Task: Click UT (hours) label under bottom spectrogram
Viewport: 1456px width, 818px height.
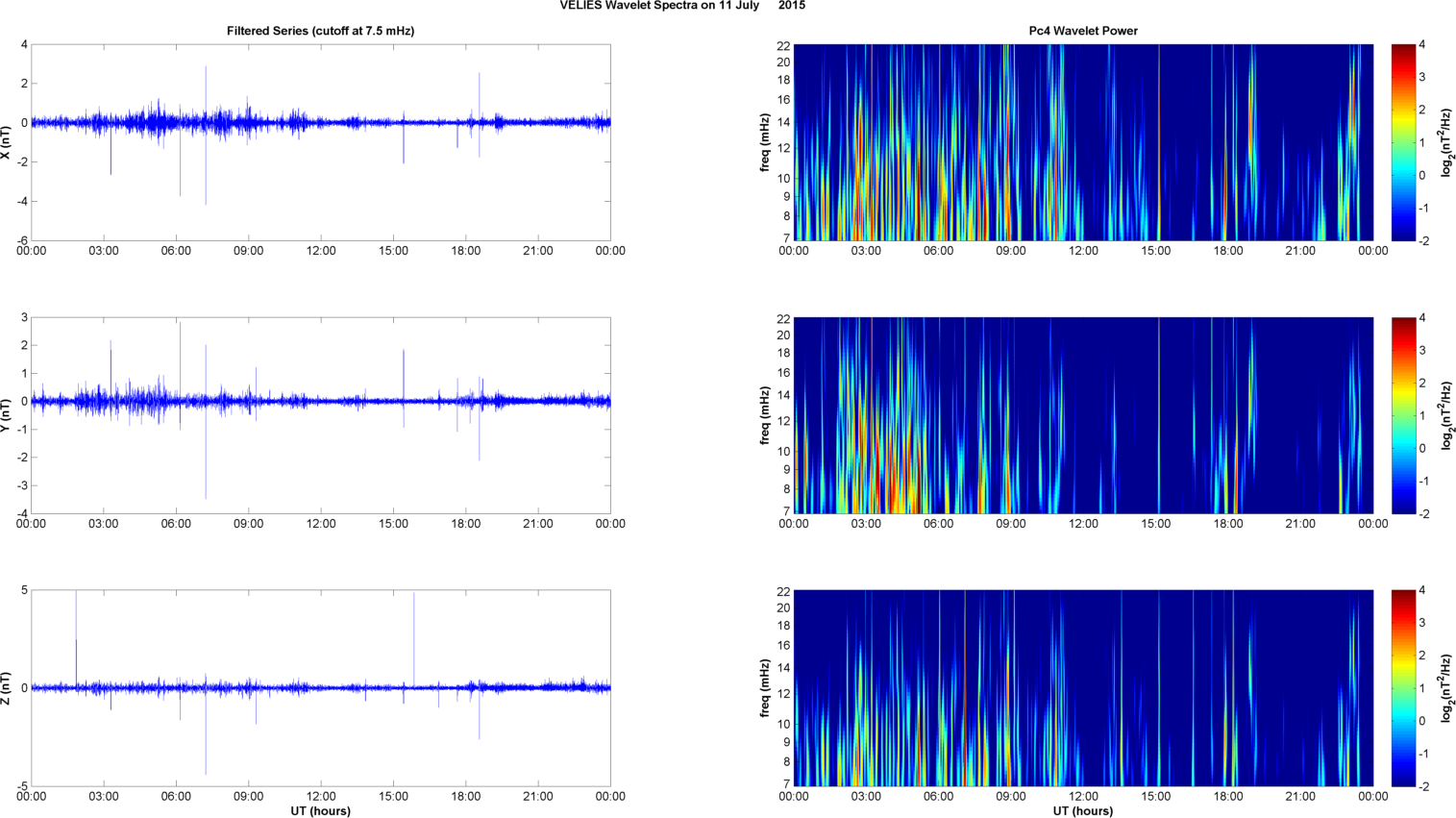Action: [x=1082, y=811]
